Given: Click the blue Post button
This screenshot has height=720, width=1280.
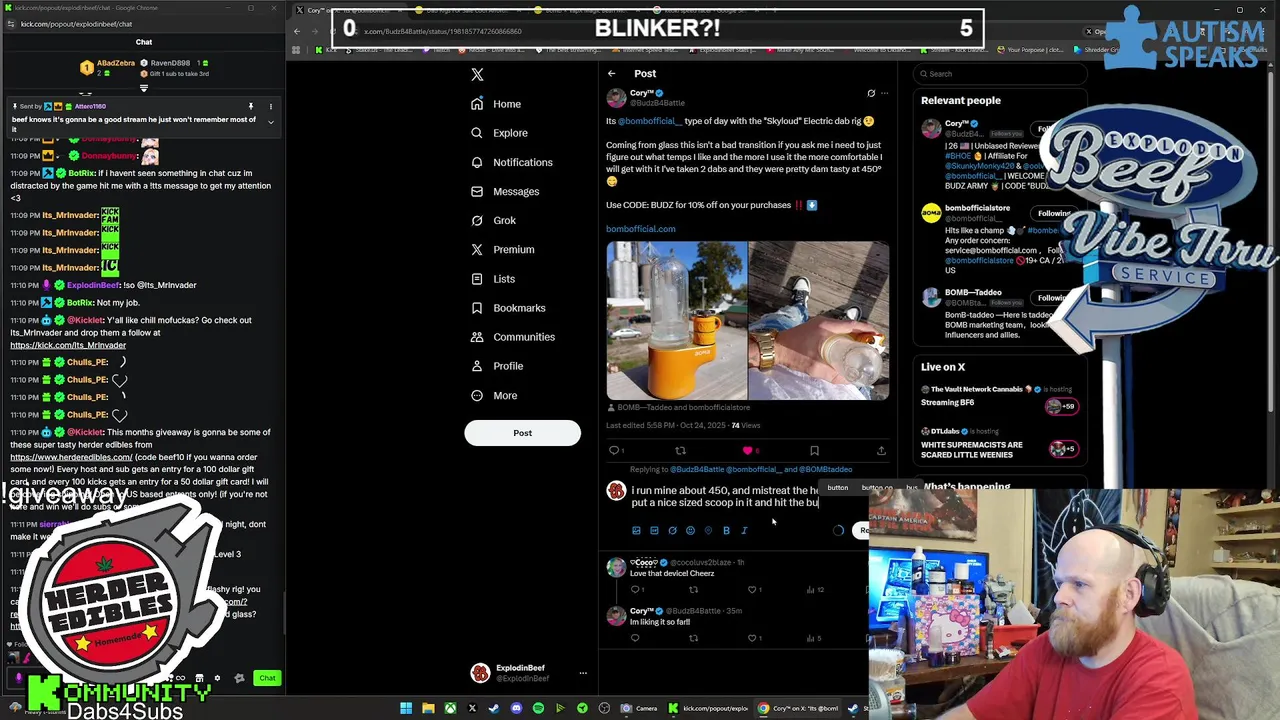Looking at the screenshot, I should point(522,433).
